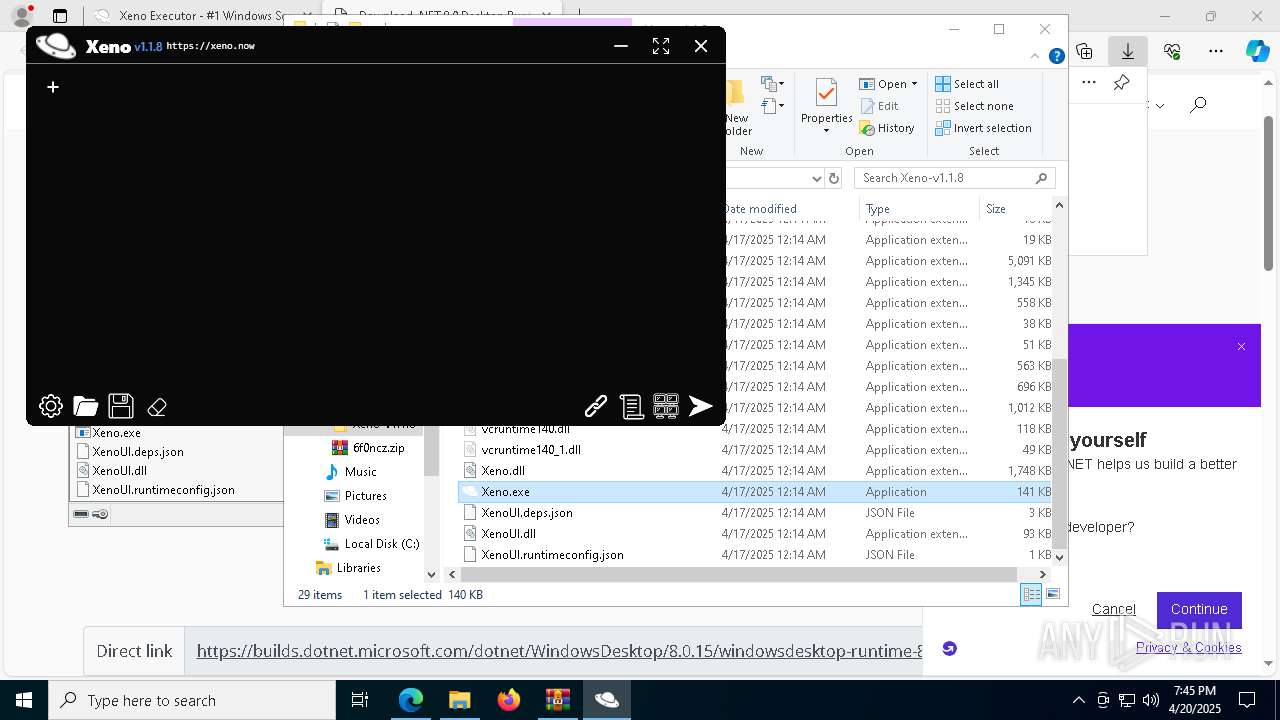Viewport: 1280px width, 720px height.
Task: Open the New item dropdown in ribbon
Action: click(771, 84)
